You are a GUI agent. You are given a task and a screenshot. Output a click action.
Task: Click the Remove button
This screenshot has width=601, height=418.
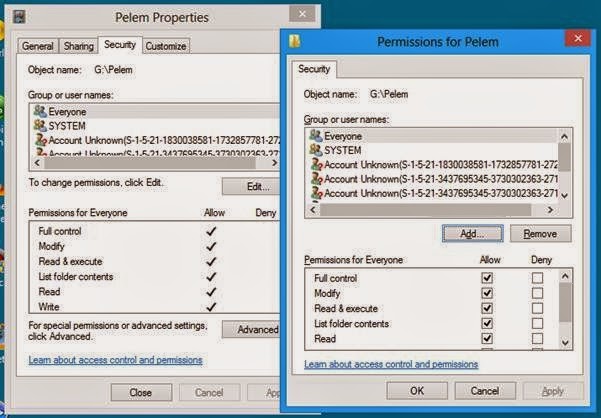[540, 233]
